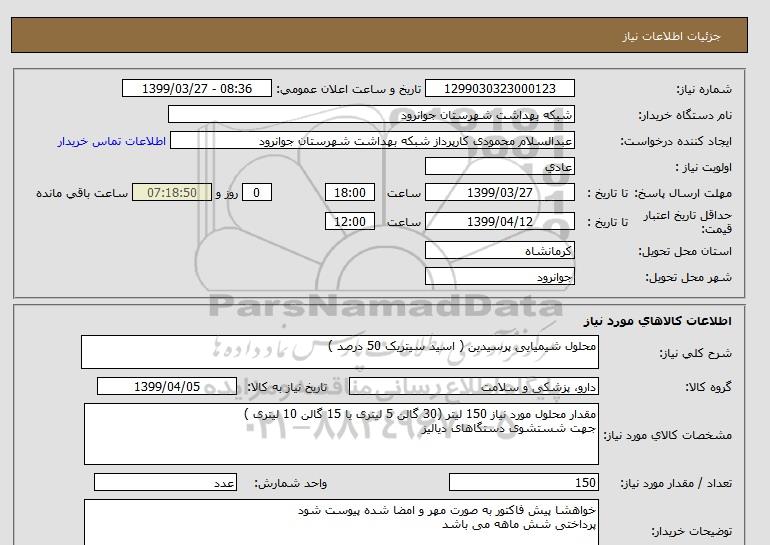Select the price validity date 1399/04/12
This screenshot has width=770, height=545.
click(x=499, y=221)
